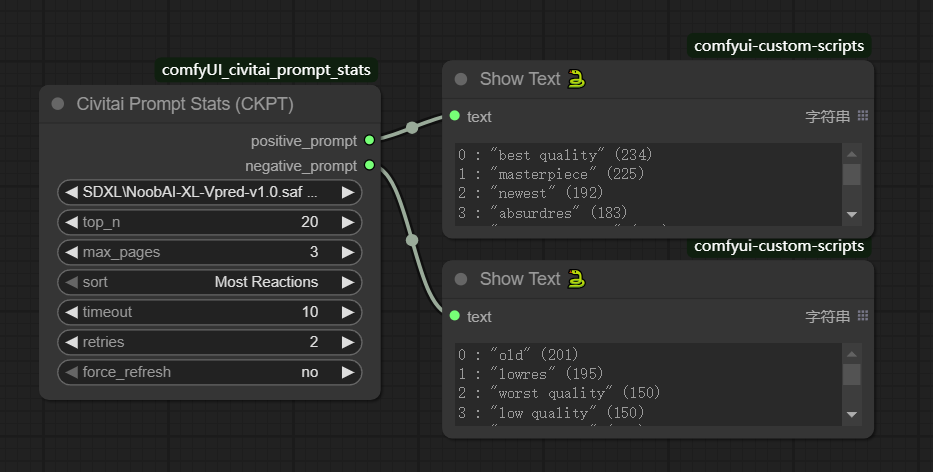Collapse the upper Show Text node dot
Viewport: 933px width, 472px height.
pyautogui.click(x=461, y=79)
